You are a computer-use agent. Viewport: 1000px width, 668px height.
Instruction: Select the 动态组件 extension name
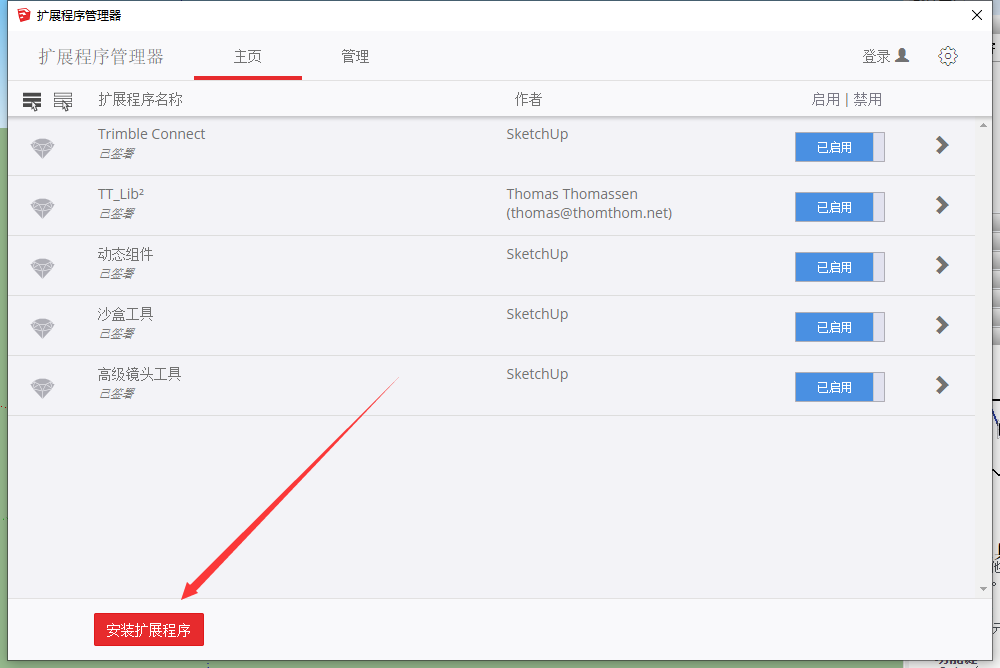[125, 254]
